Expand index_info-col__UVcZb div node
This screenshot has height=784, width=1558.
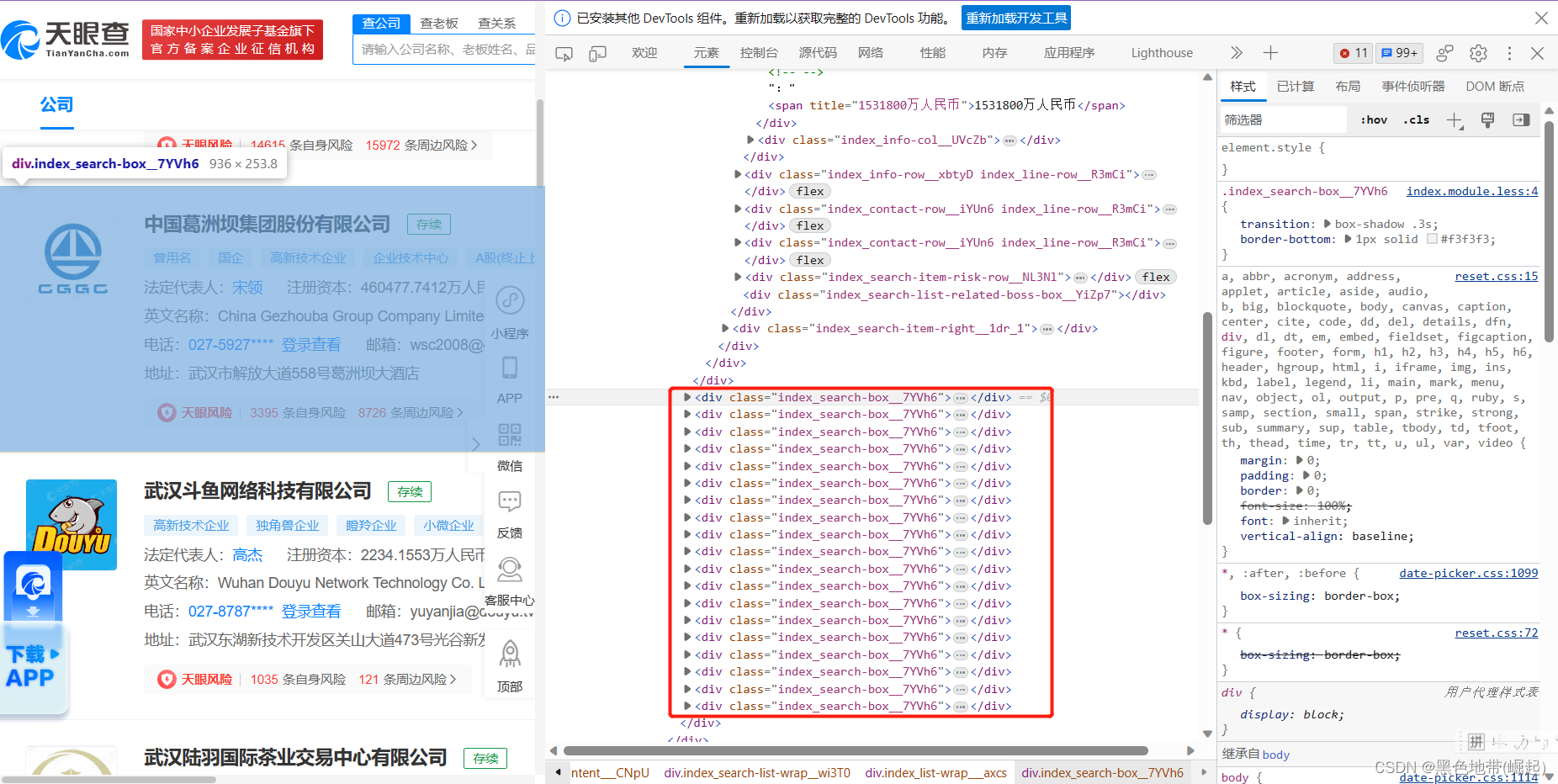coord(750,140)
